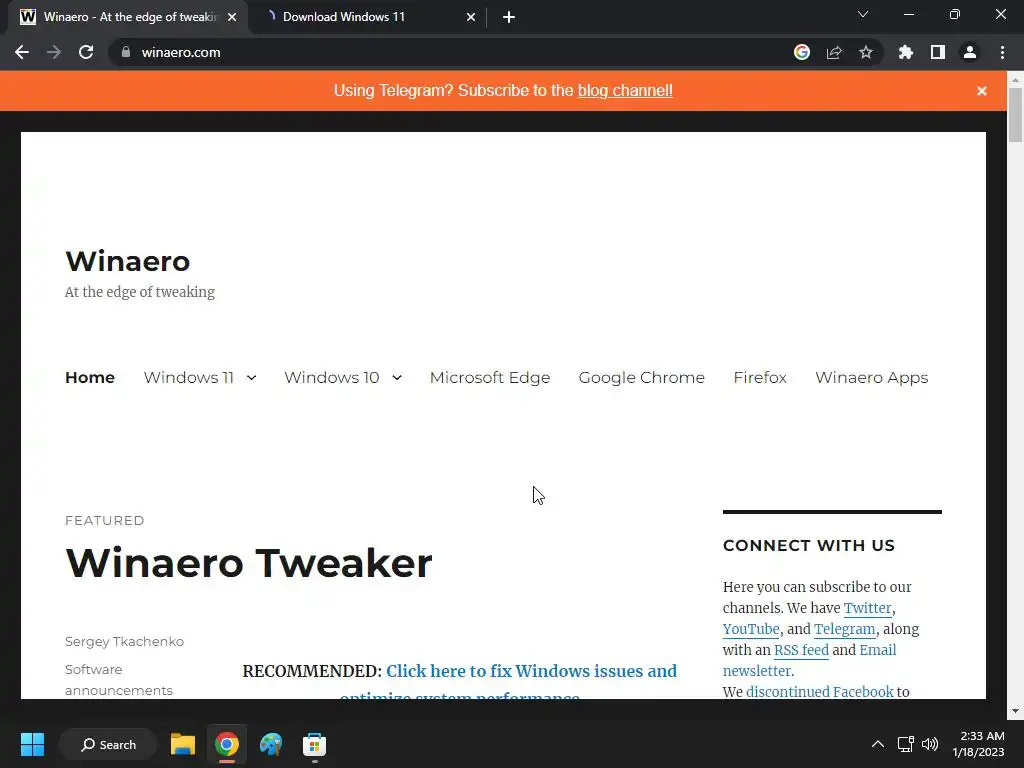This screenshot has width=1024, height=768.
Task: Open the Twitter link in sidebar
Action: [x=867, y=608]
